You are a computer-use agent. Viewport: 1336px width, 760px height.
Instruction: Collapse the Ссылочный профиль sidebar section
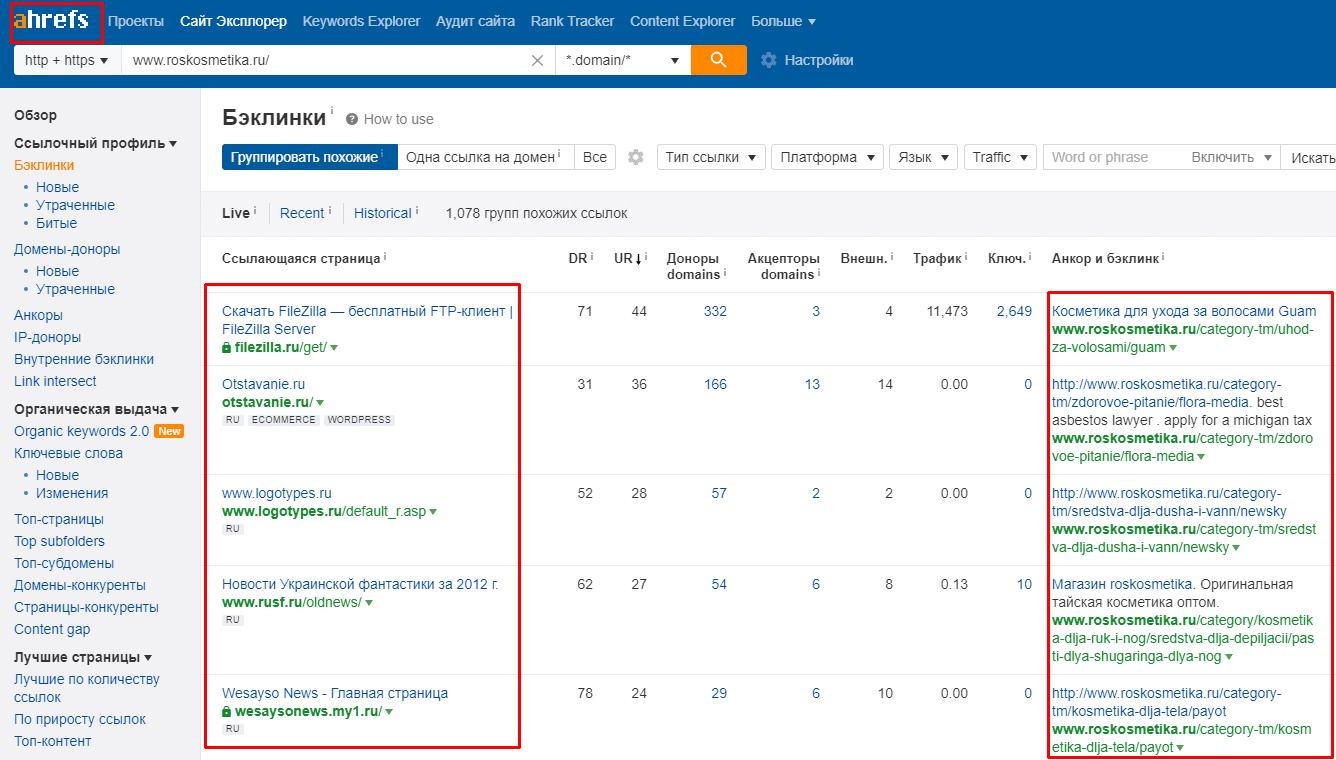pos(95,143)
